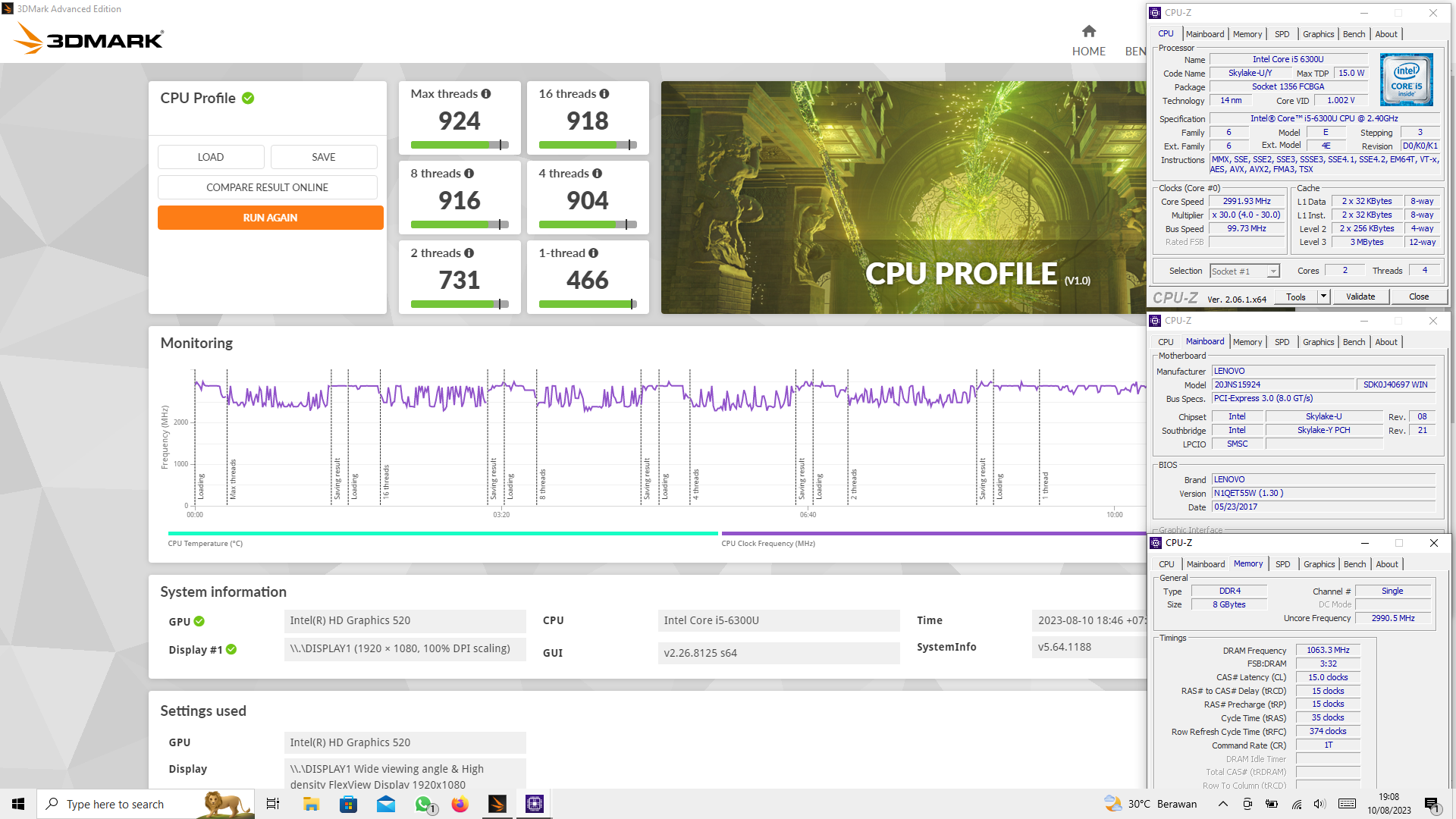Open Socket #1 selection dropdown in CPU-Z
The width and height of the screenshot is (1456, 819).
pyautogui.click(x=1245, y=271)
